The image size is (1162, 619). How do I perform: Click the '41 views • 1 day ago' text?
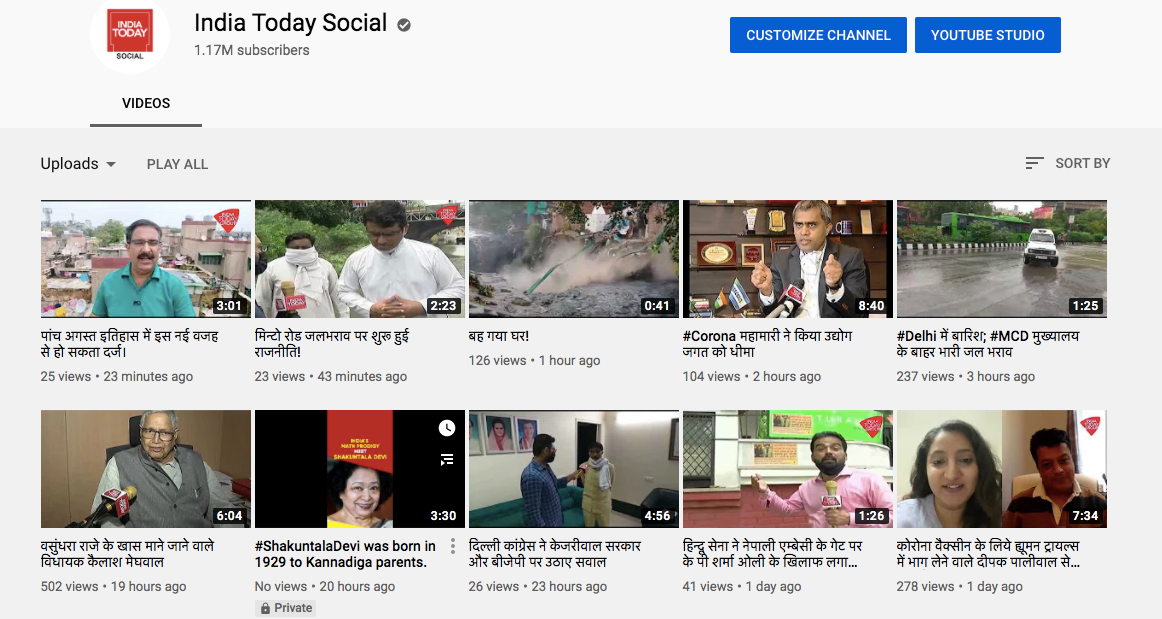(x=742, y=586)
